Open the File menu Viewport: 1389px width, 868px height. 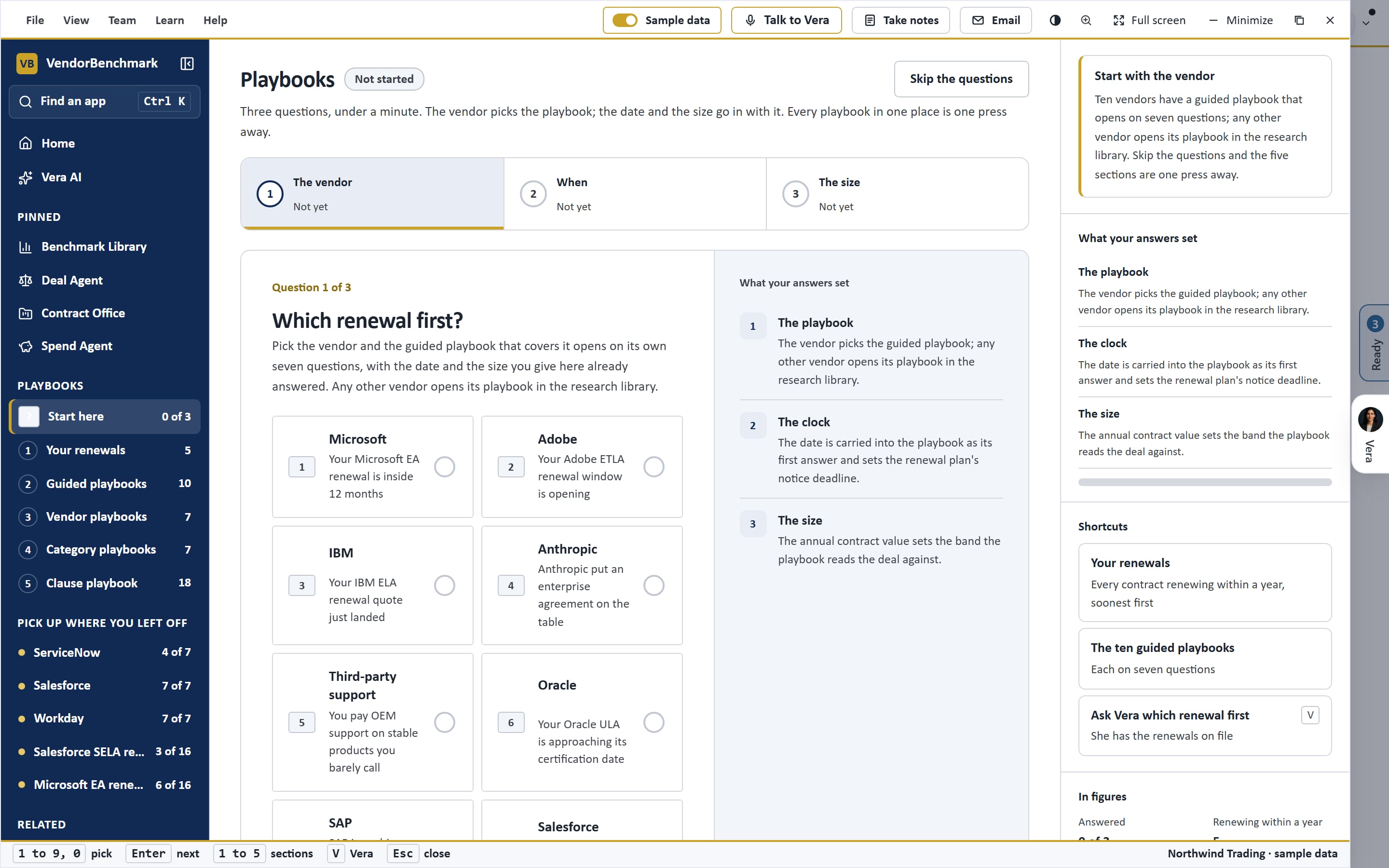35,20
